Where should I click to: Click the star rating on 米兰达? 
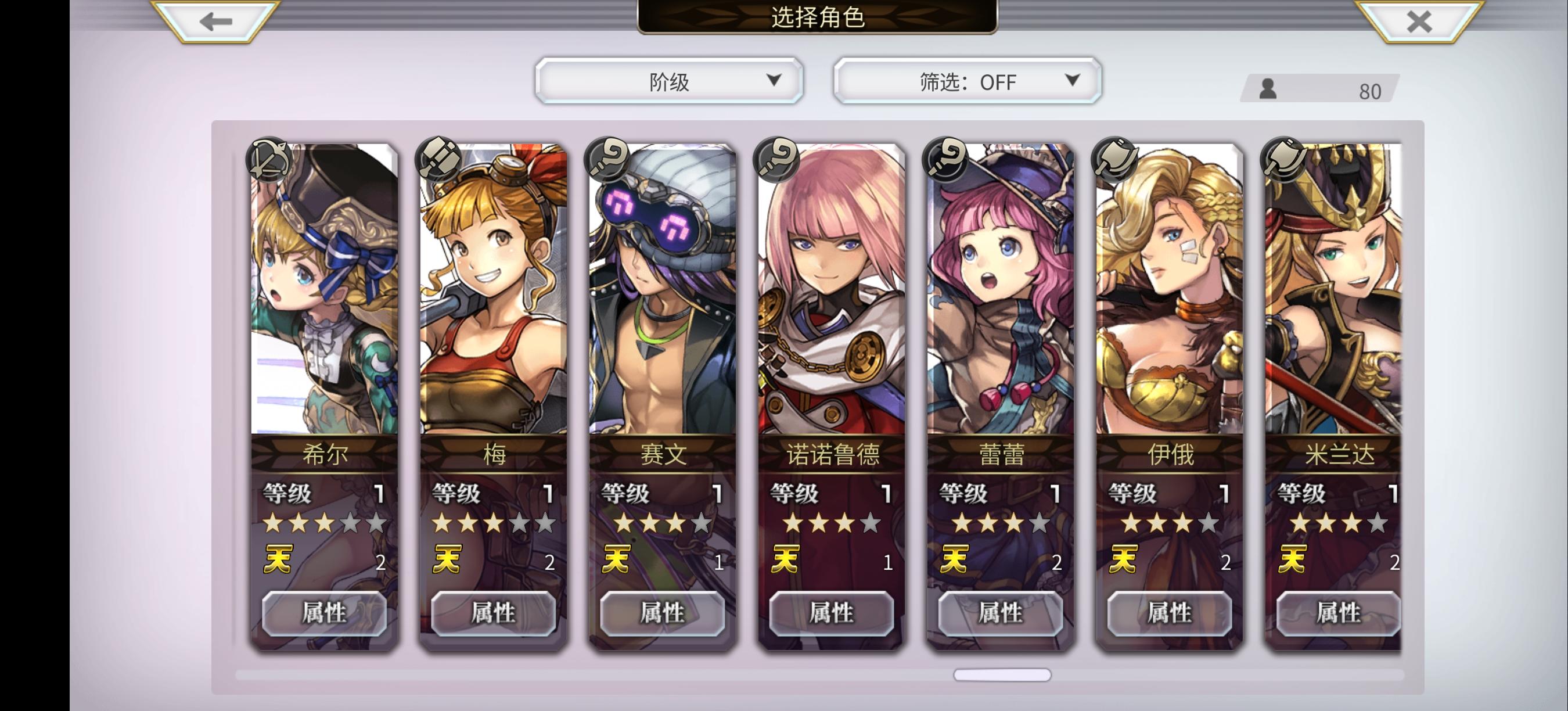pos(1339,523)
